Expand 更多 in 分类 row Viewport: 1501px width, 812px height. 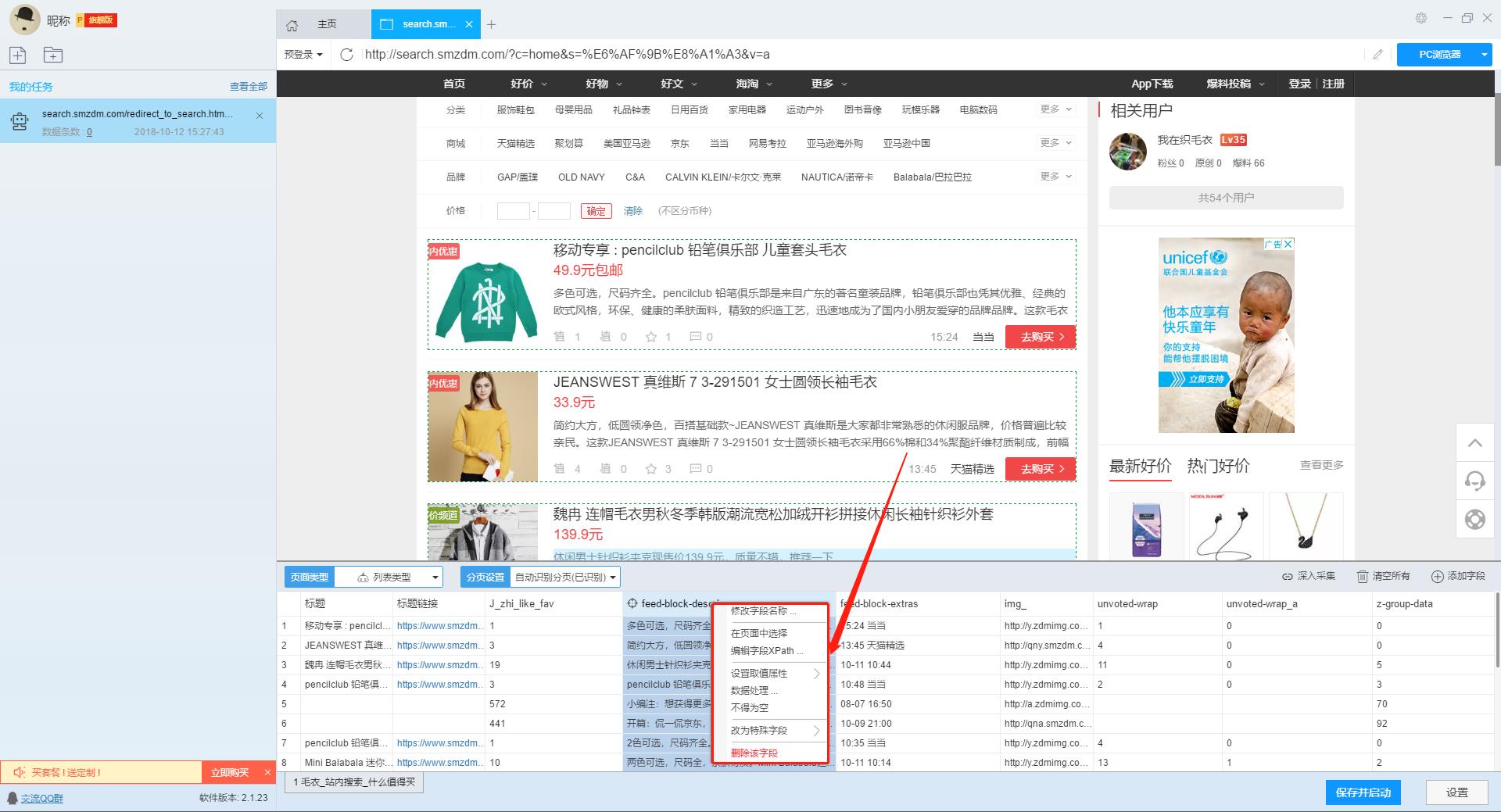click(1056, 109)
